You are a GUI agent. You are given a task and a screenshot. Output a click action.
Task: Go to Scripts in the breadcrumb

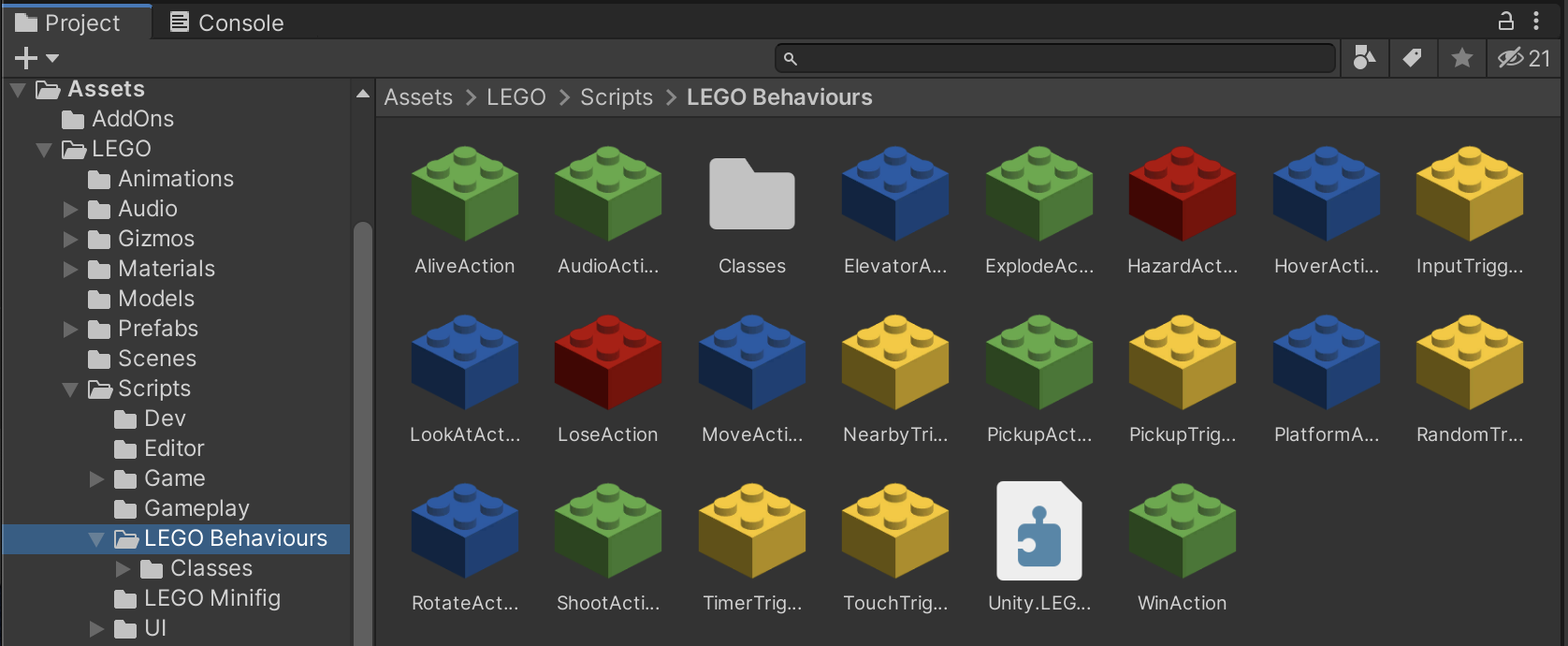(x=617, y=97)
